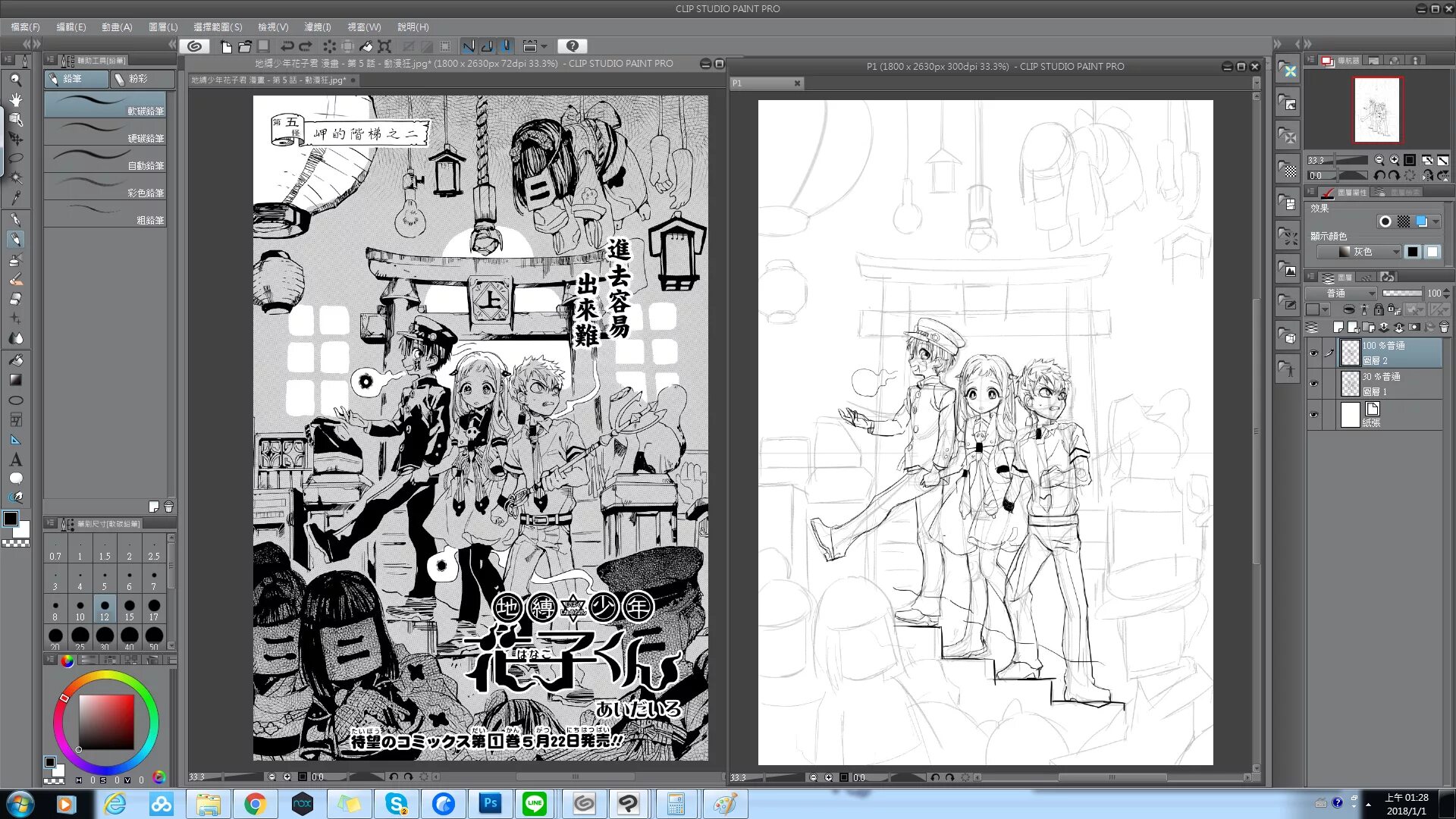
Task: Toggle visibility of 紙張 paper layer
Action: 1314,415
